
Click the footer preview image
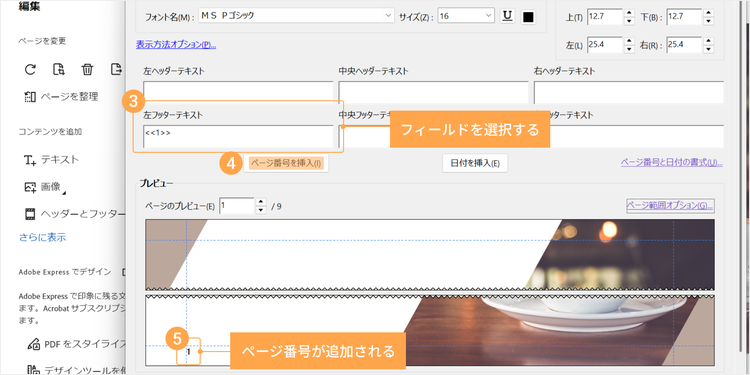(430, 331)
